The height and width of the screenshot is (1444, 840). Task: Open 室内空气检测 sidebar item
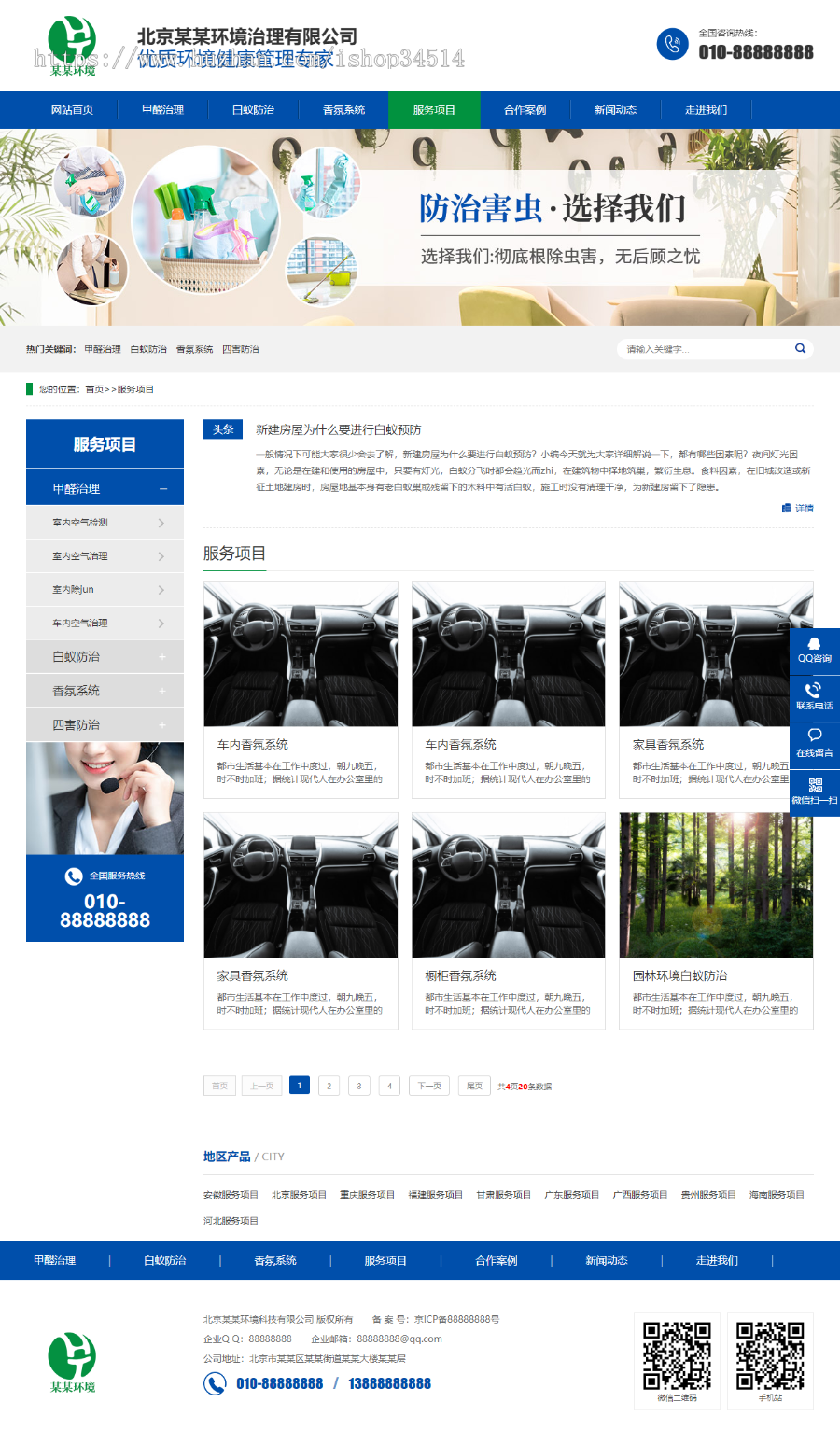tap(105, 523)
